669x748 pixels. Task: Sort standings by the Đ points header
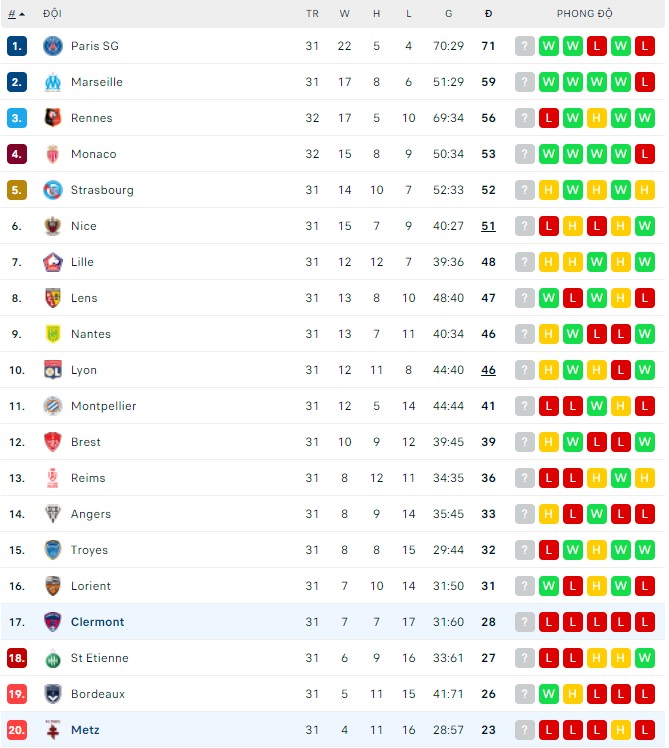tap(488, 14)
